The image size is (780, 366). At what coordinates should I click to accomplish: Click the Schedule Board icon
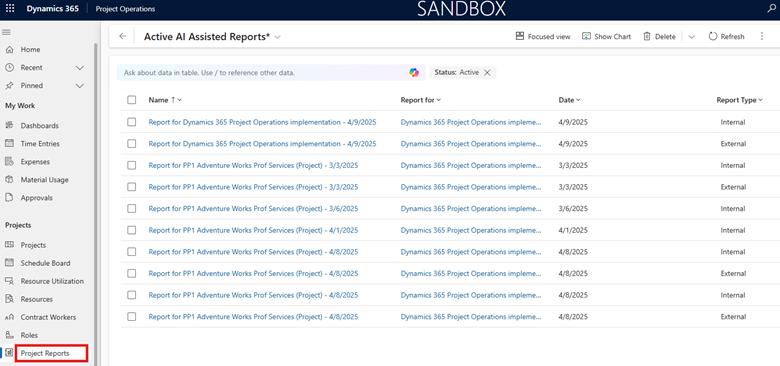[9, 263]
